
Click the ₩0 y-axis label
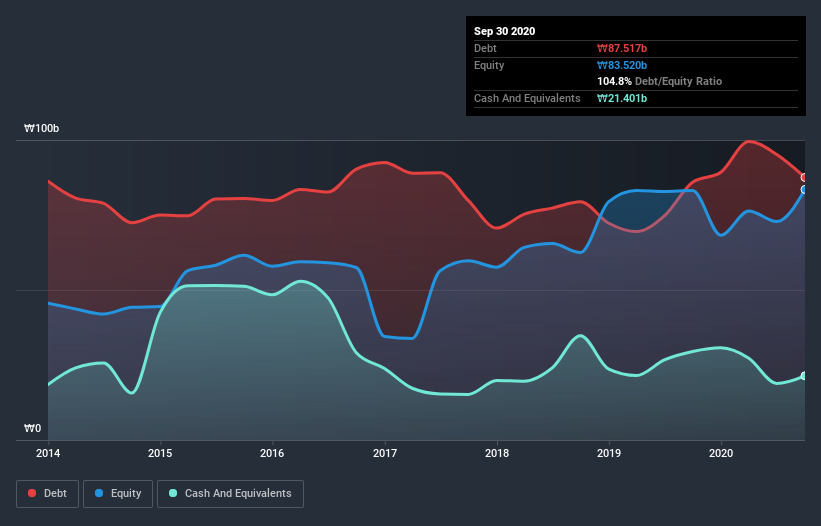tap(32, 428)
